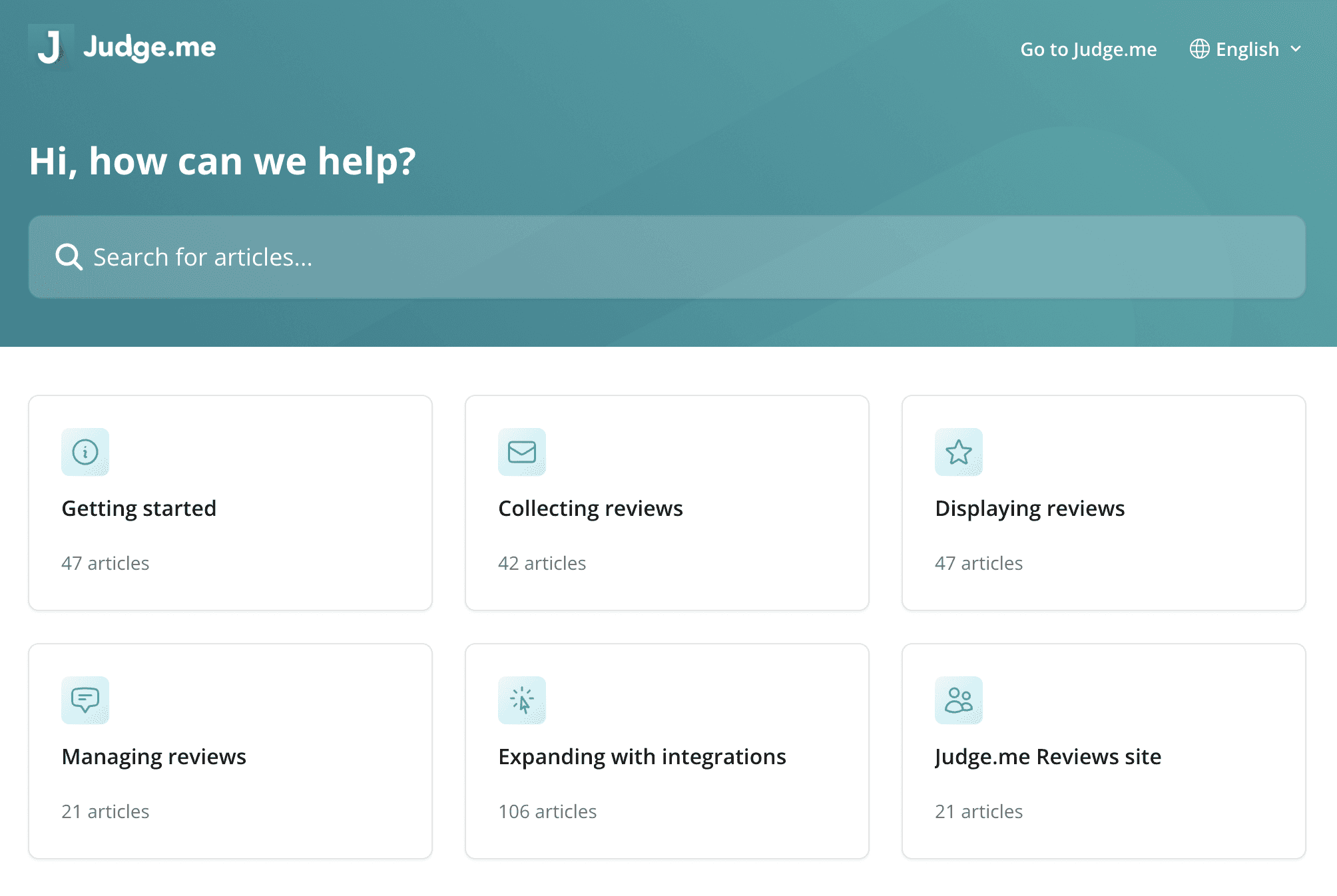Open the Displaying reviews title
1337x896 pixels.
(x=1029, y=509)
